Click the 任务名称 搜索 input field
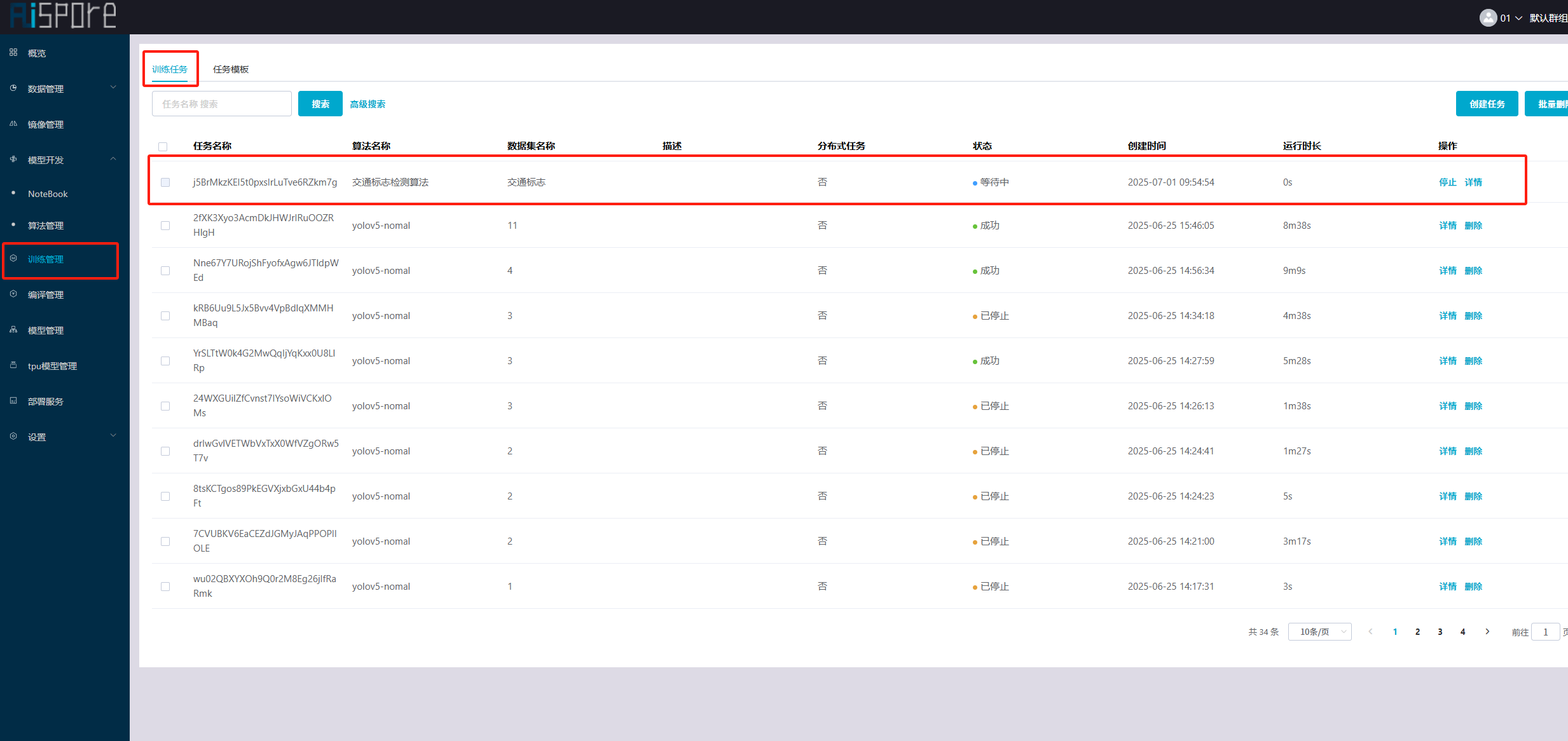1568x741 pixels. [x=221, y=104]
